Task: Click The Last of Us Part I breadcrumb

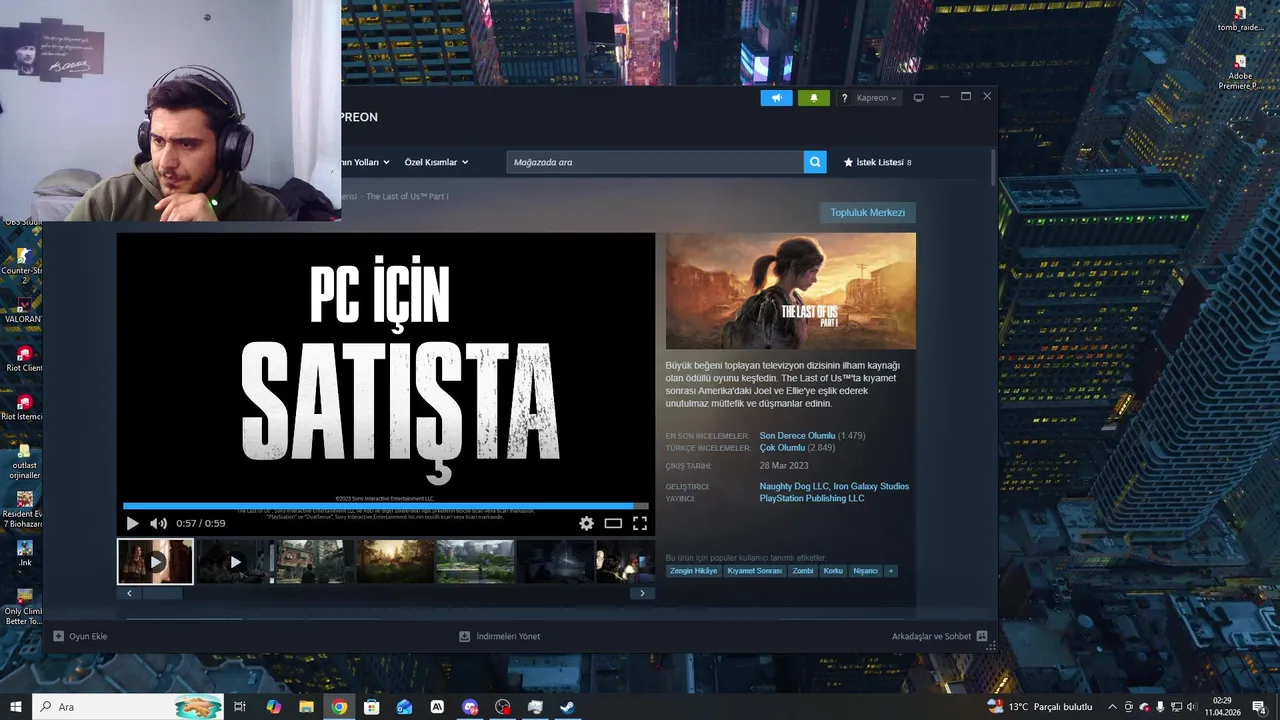Action: tap(407, 197)
